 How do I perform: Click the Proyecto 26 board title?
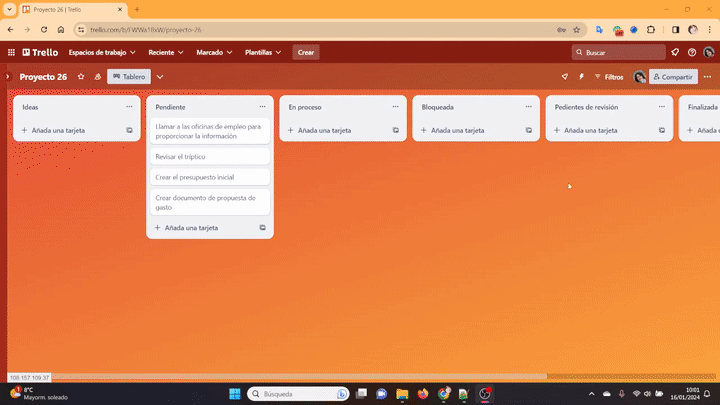tap(43, 77)
